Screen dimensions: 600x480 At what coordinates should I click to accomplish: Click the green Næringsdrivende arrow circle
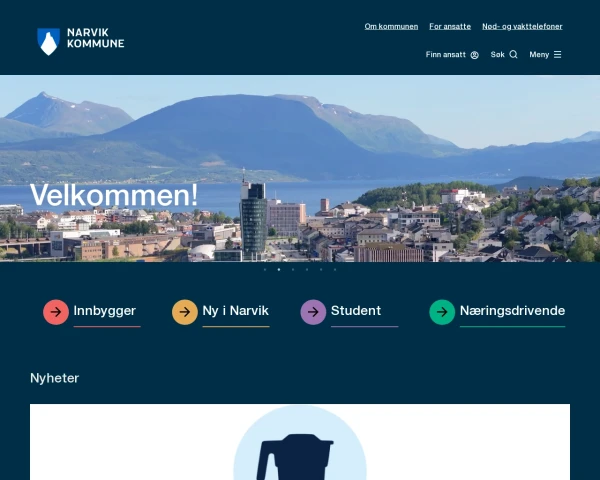click(x=442, y=312)
